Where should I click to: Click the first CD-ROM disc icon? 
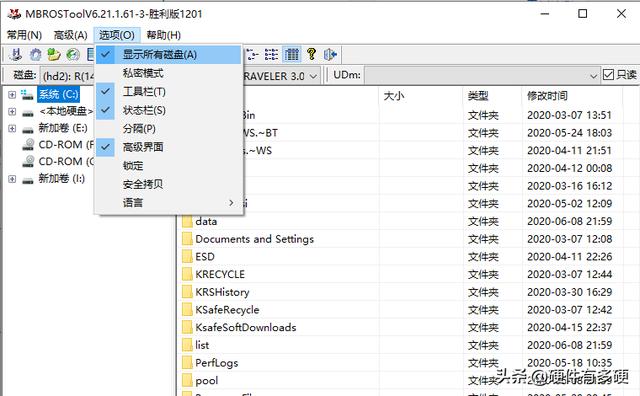coord(28,145)
